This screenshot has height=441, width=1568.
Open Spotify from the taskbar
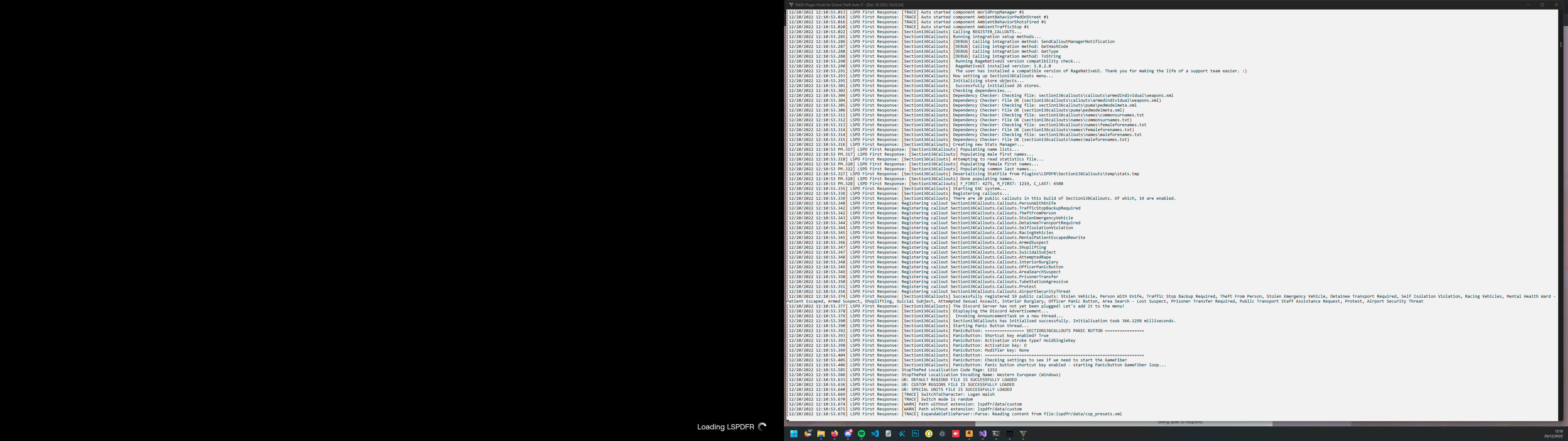click(x=861, y=434)
